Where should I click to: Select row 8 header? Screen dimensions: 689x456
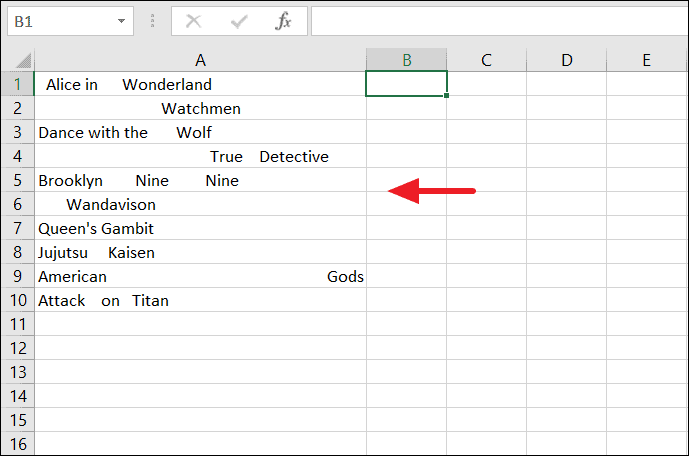(18, 252)
